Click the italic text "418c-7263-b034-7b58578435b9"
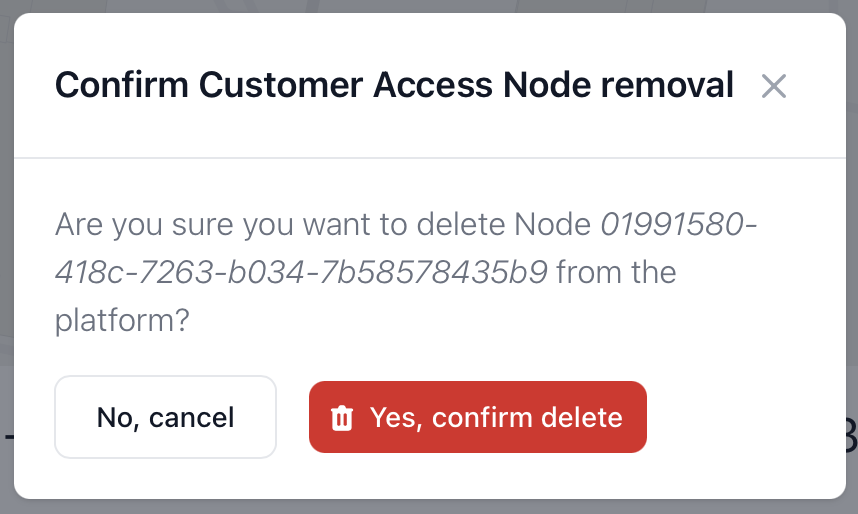 tap(301, 273)
